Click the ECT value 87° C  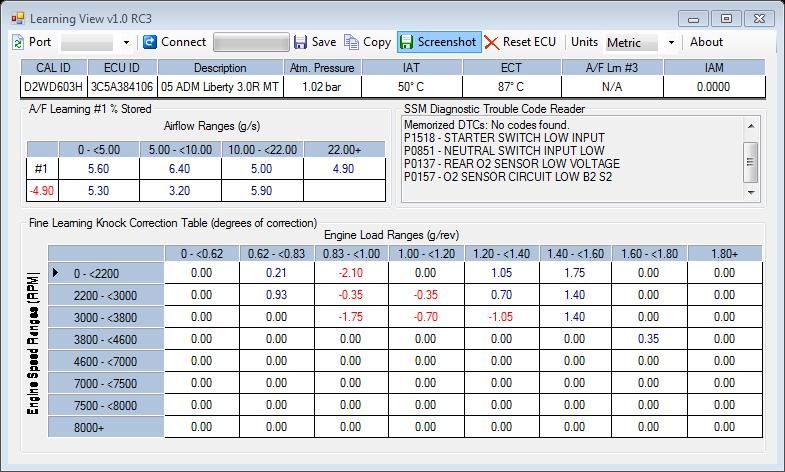click(x=511, y=87)
